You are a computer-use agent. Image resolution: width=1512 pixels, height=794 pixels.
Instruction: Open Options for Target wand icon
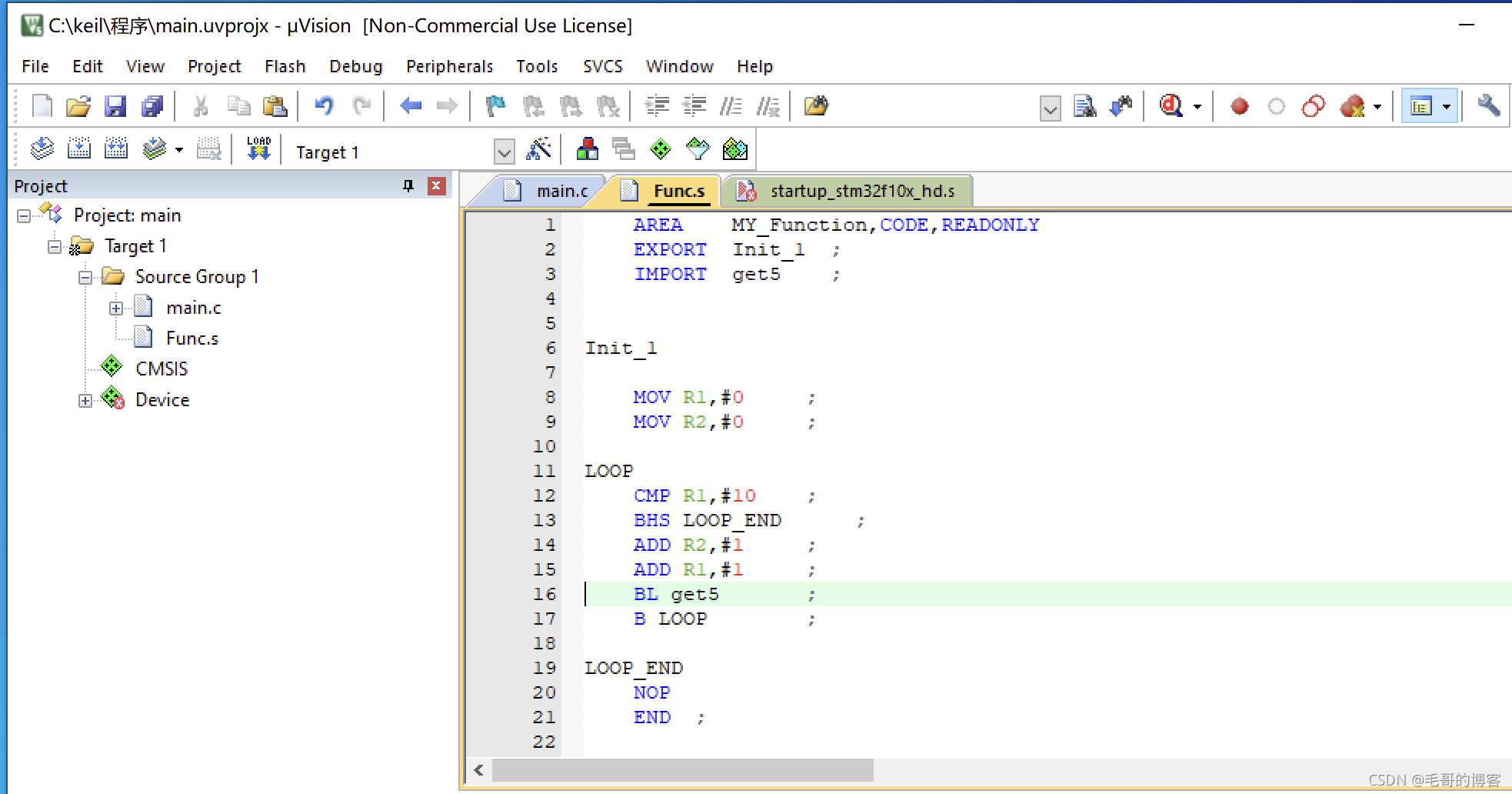pyautogui.click(x=538, y=149)
